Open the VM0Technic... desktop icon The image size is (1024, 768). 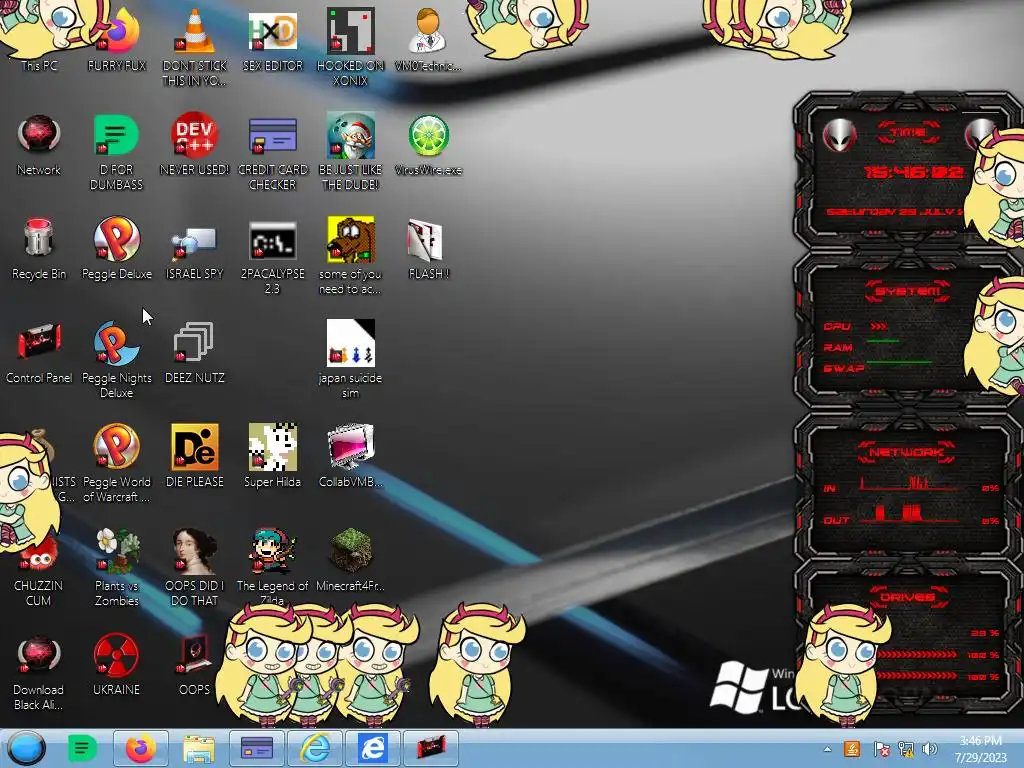pyautogui.click(x=428, y=40)
